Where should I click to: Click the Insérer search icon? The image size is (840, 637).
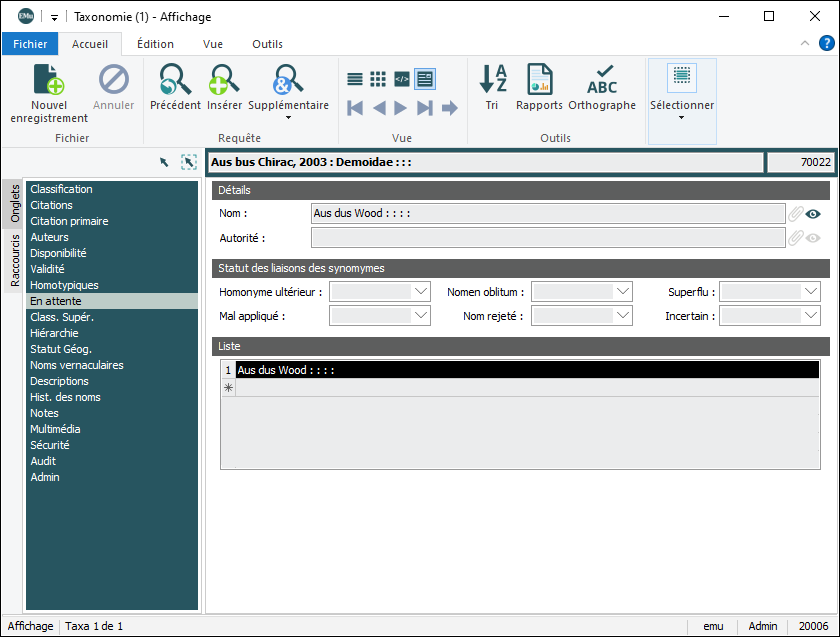pos(224,80)
